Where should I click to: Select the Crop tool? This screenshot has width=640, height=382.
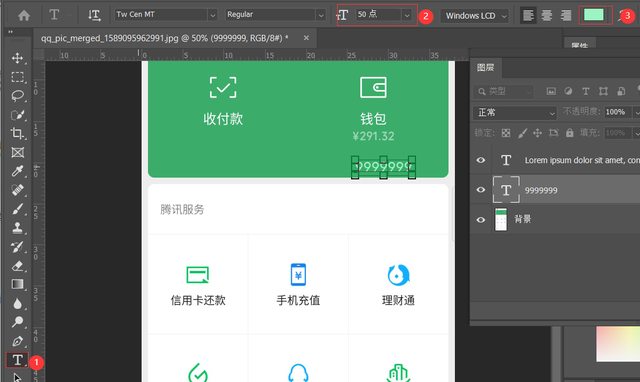tap(17, 133)
